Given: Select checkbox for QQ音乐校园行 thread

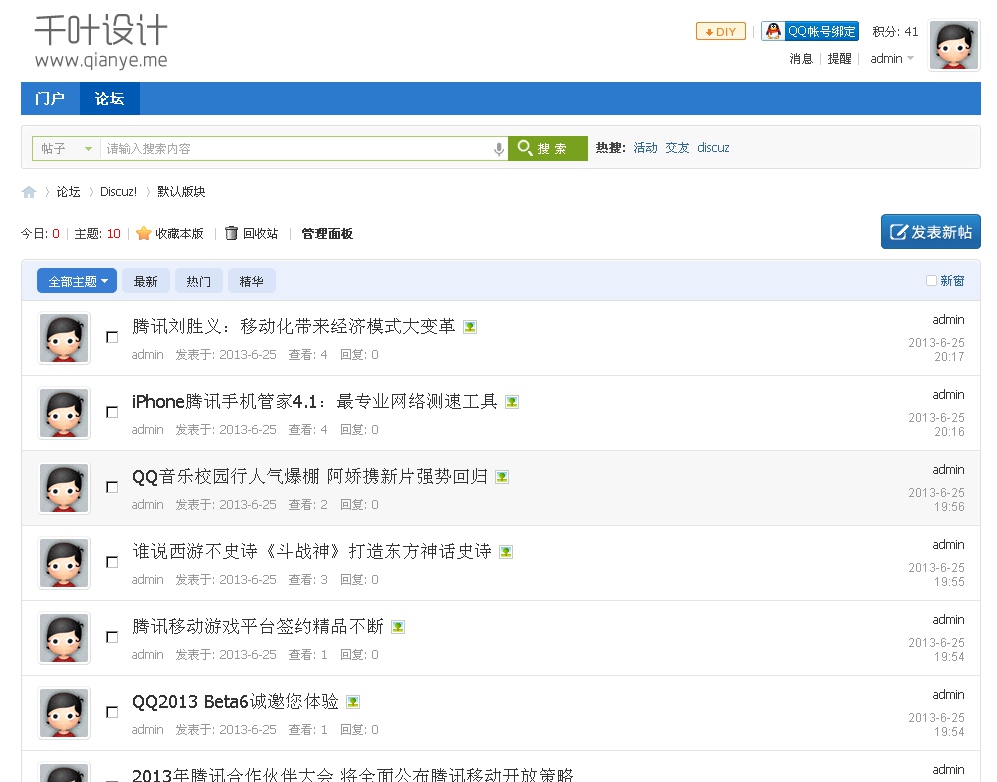Looking at the screenshot, I should [112, 487].
